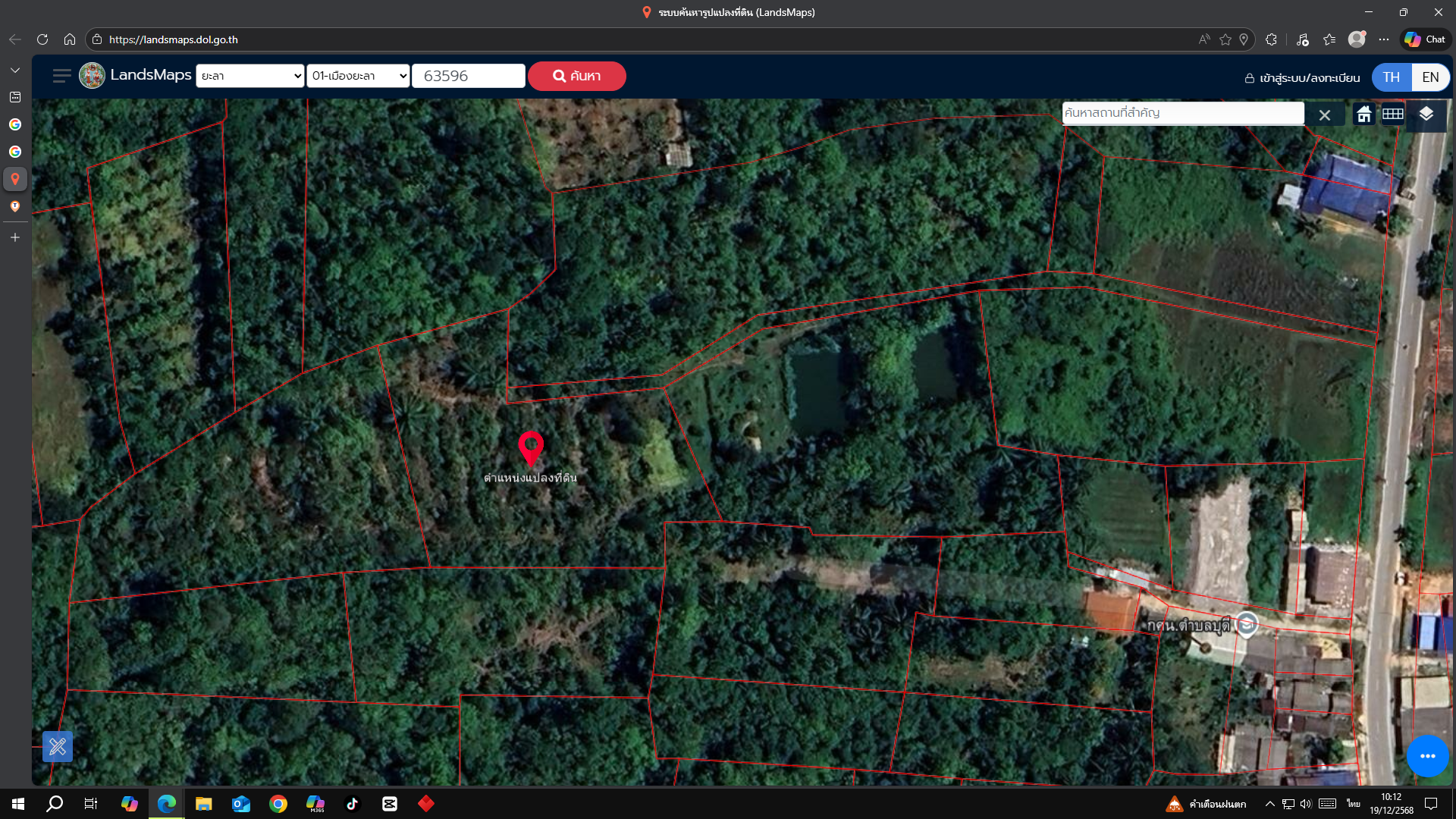Select the กศน.ตำบลบุดี place marker icon
This screenshot has width=1456, height=819.
coord(1247,624)
